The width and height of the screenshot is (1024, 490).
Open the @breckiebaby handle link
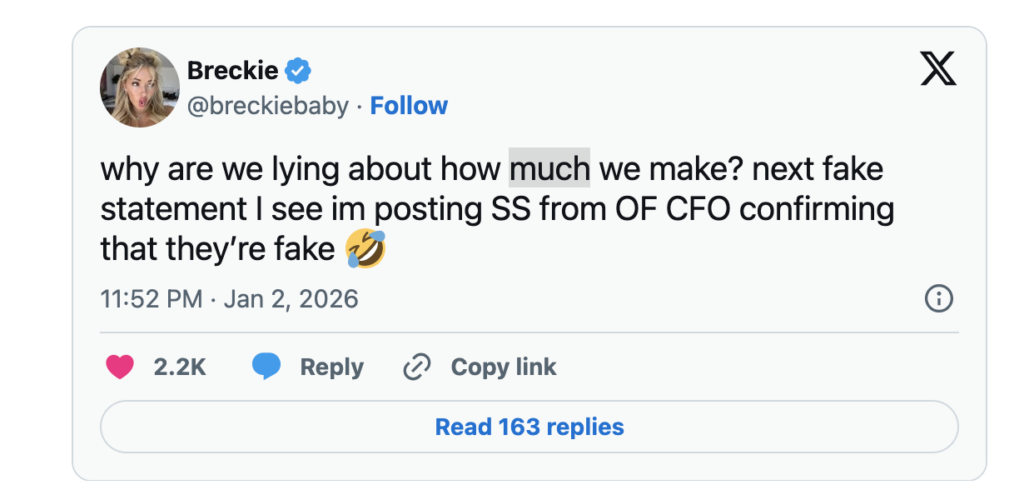tap(268, 105)
